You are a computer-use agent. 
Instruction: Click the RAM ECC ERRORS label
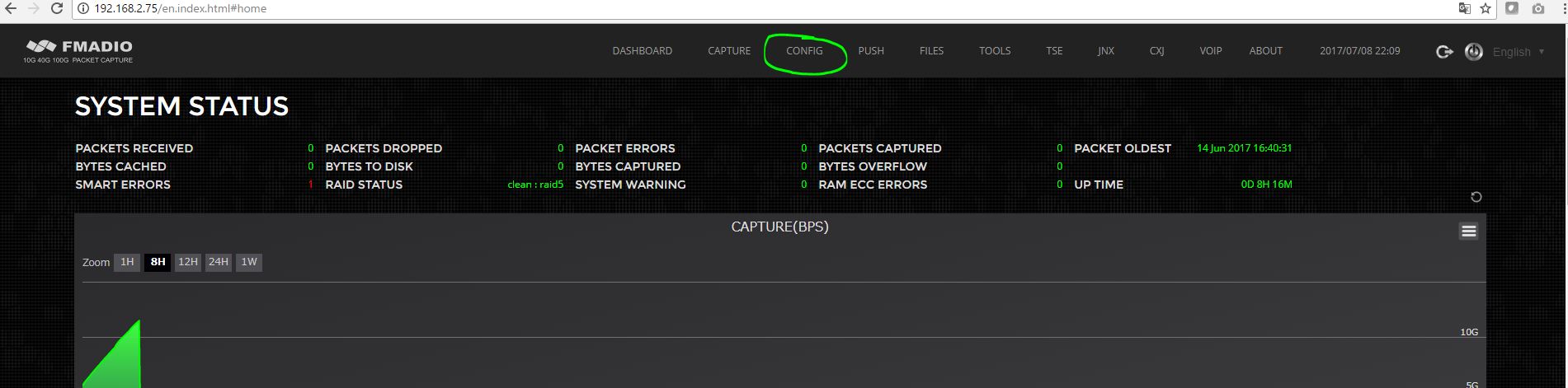pyautogui.click(x=873, y=185)
